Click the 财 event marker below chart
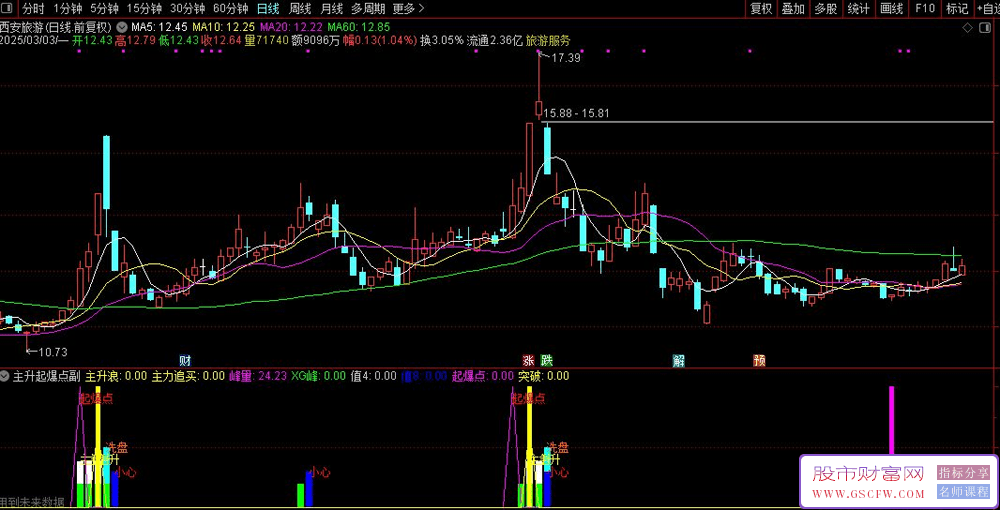This screenshot has width=1000, height=510. point(185,360)
